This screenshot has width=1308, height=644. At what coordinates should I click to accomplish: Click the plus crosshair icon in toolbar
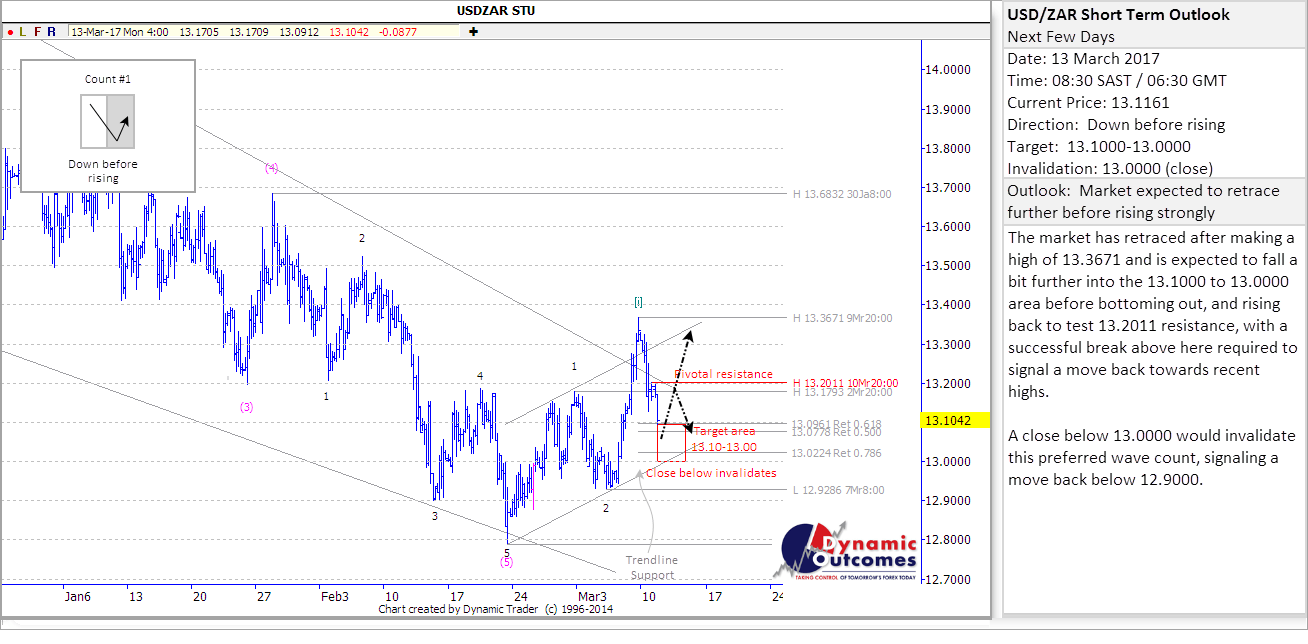pos(473,32)
